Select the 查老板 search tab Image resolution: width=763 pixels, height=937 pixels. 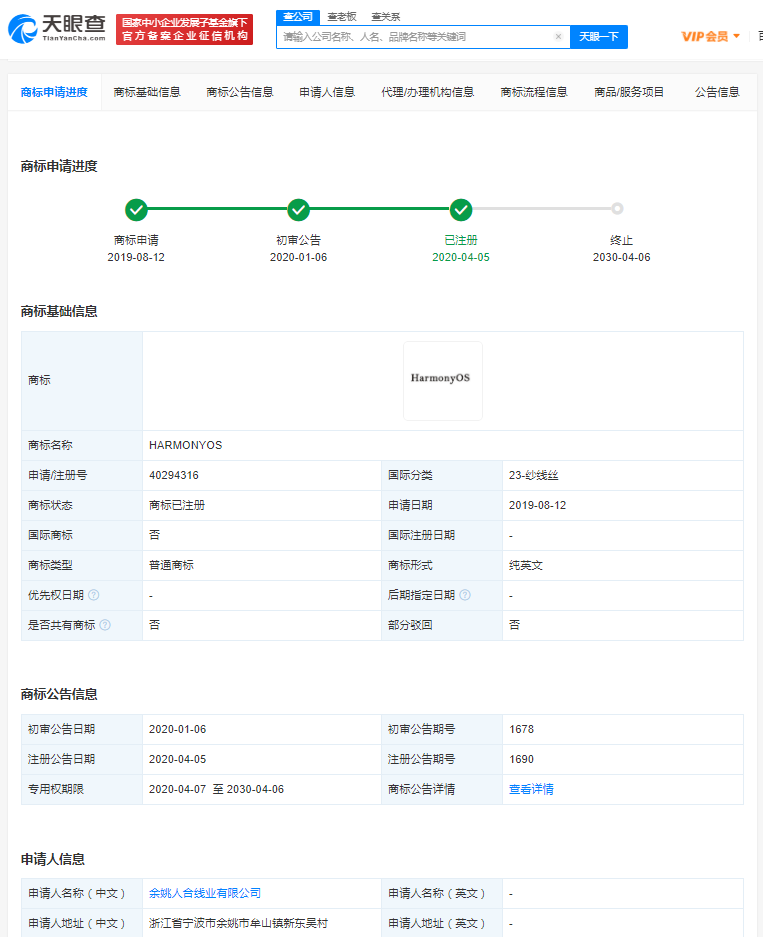point(342,17)
